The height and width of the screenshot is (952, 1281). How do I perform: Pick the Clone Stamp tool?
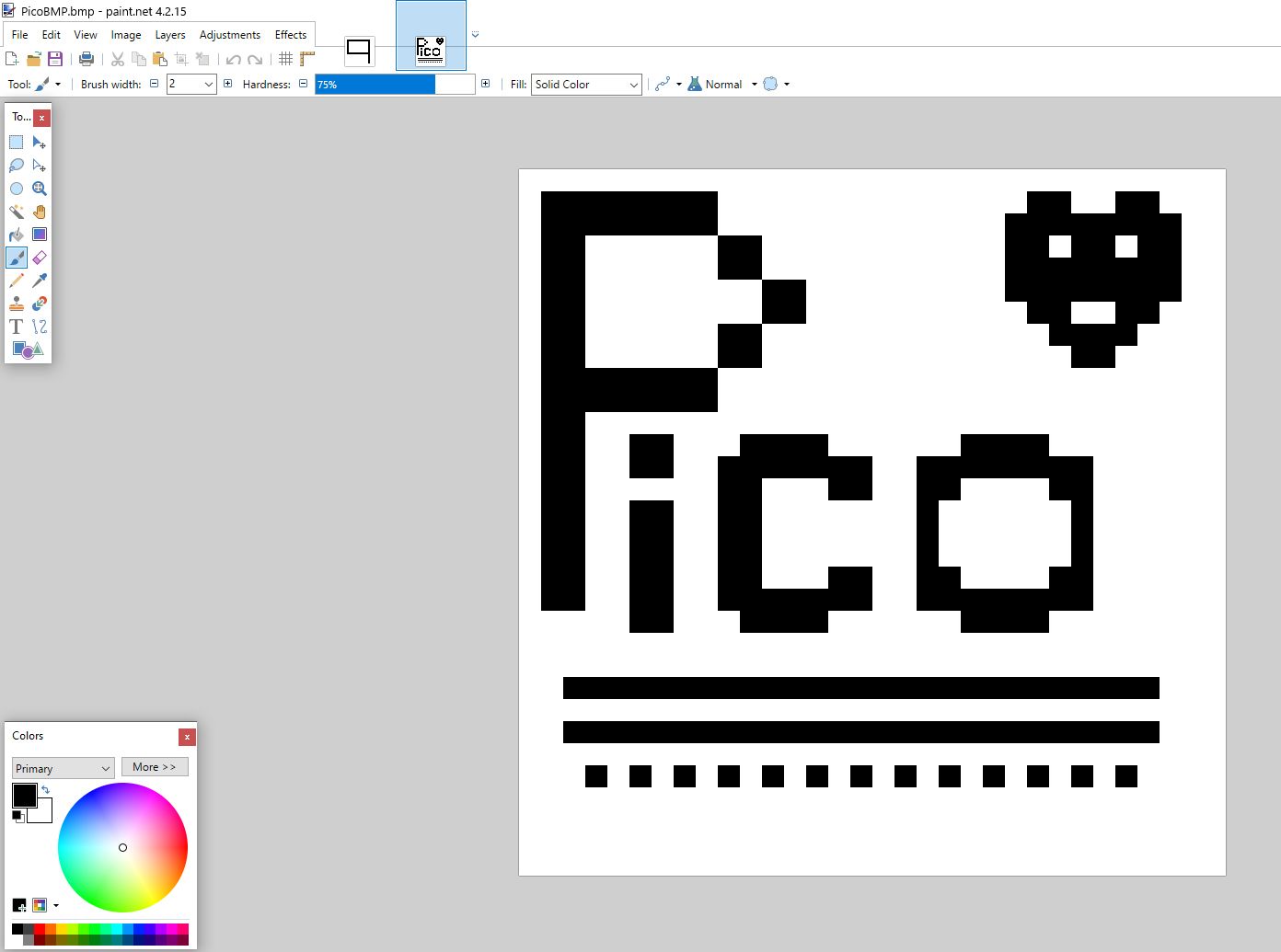coord(17,304)
